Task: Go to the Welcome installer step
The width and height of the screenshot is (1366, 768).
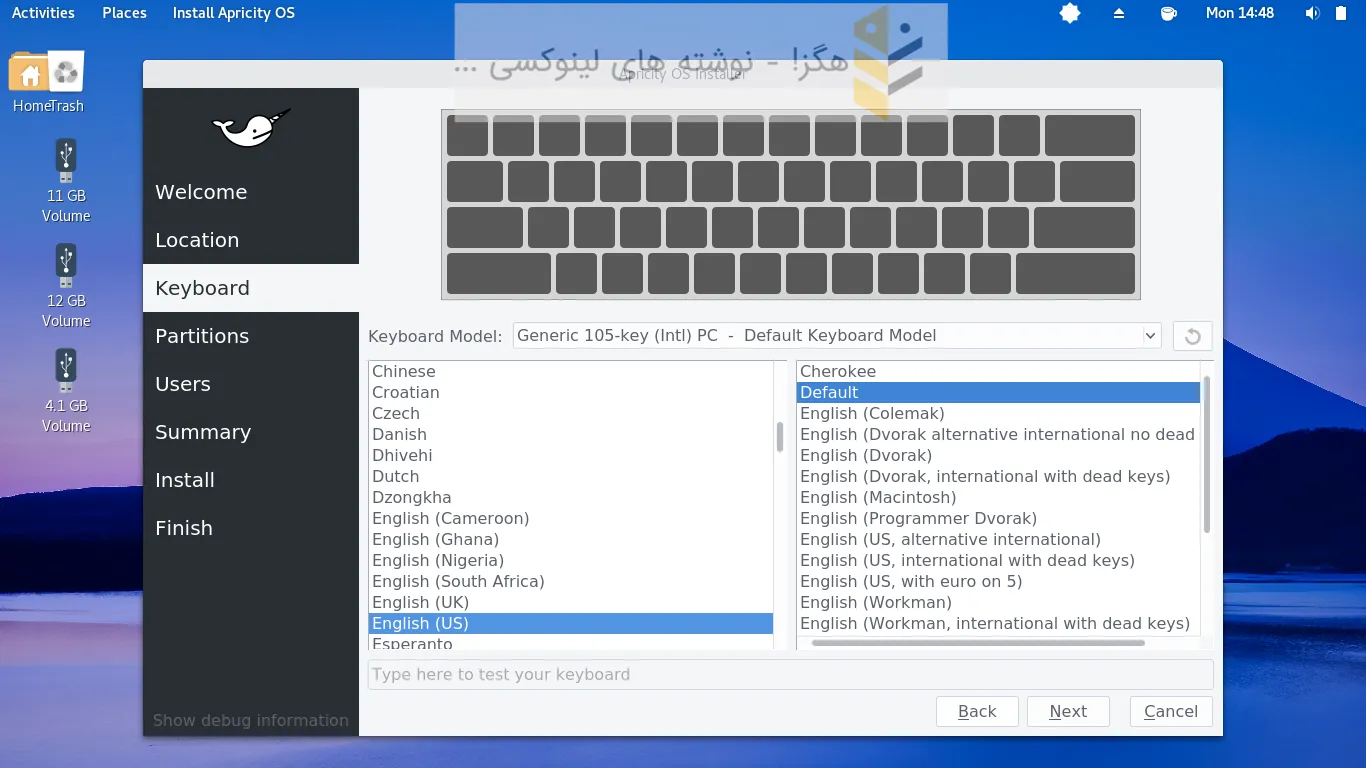Action: pos(251,192)
